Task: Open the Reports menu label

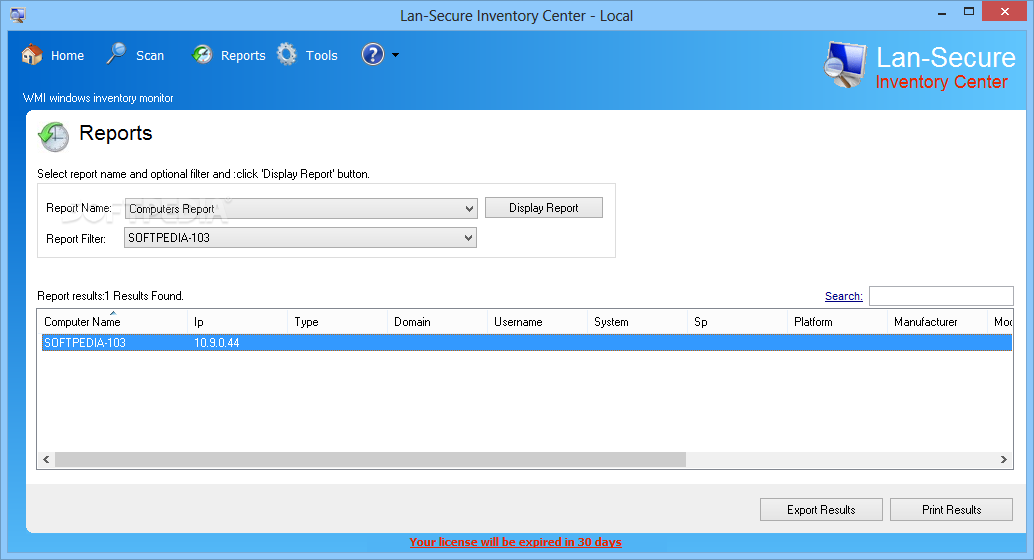Action: [243, 55]
